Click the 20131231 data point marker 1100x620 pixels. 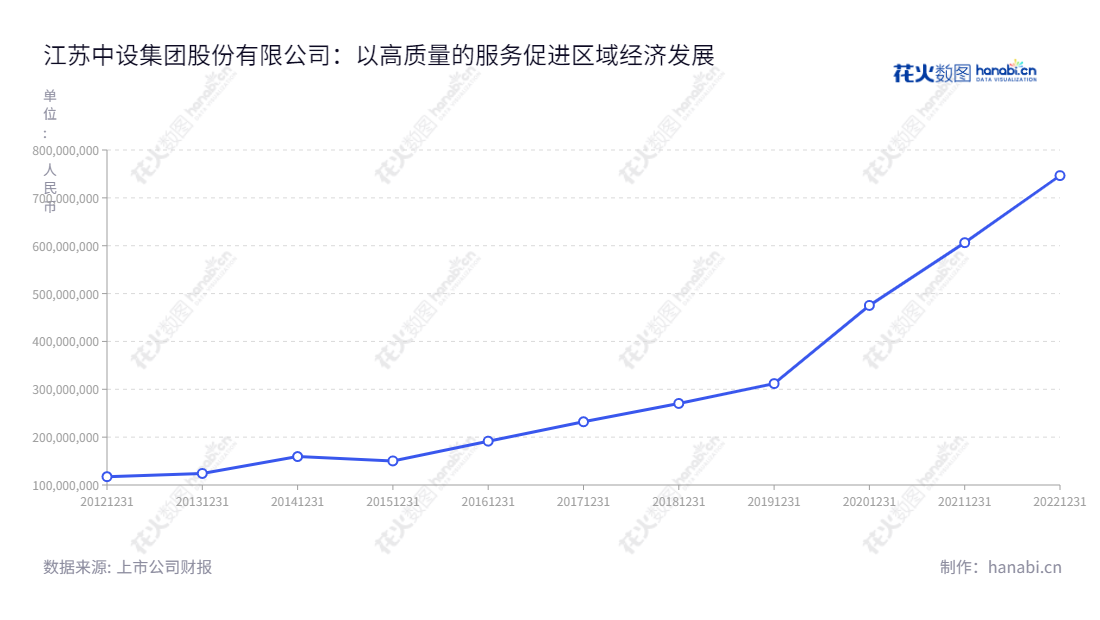(203, 473)
